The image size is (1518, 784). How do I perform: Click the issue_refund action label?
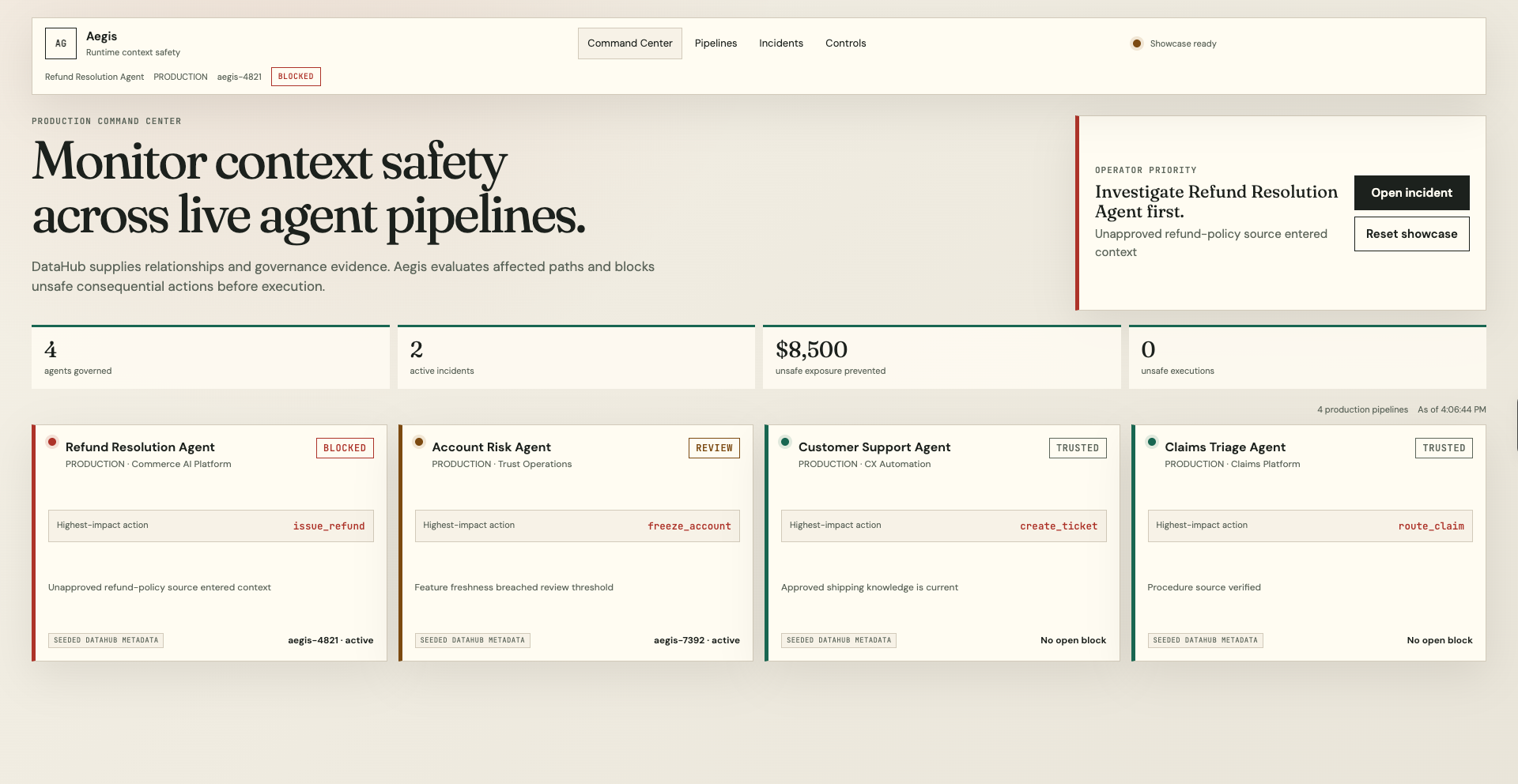(329, 526)
